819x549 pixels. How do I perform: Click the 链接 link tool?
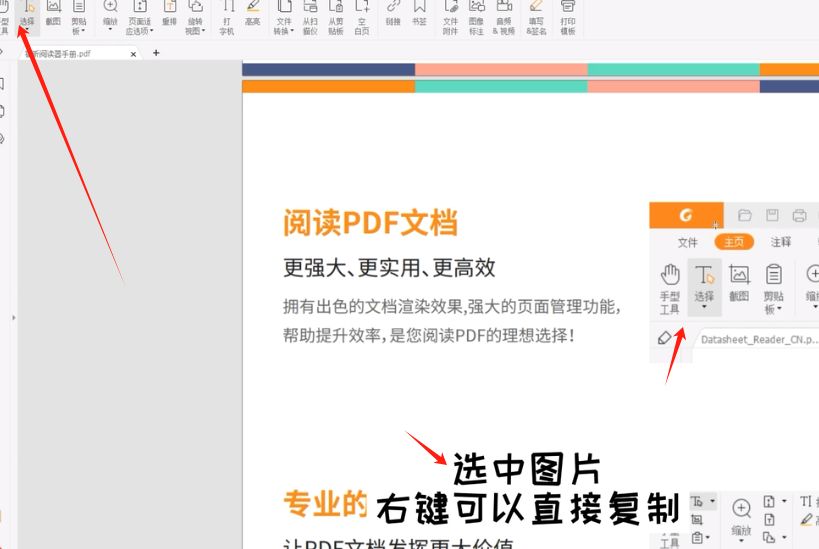point(393,15)
